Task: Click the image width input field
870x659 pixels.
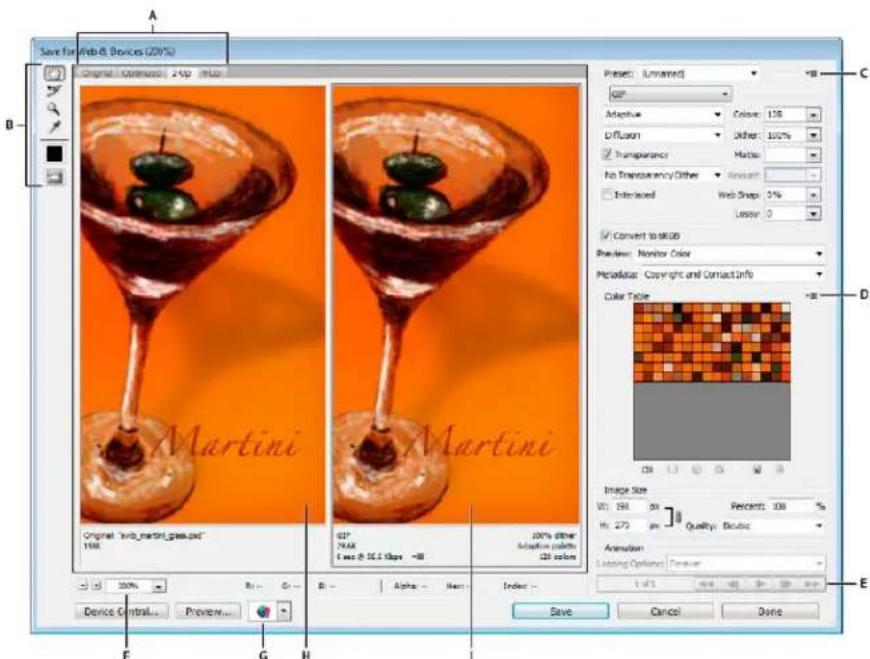Action: tap(629, 506)
